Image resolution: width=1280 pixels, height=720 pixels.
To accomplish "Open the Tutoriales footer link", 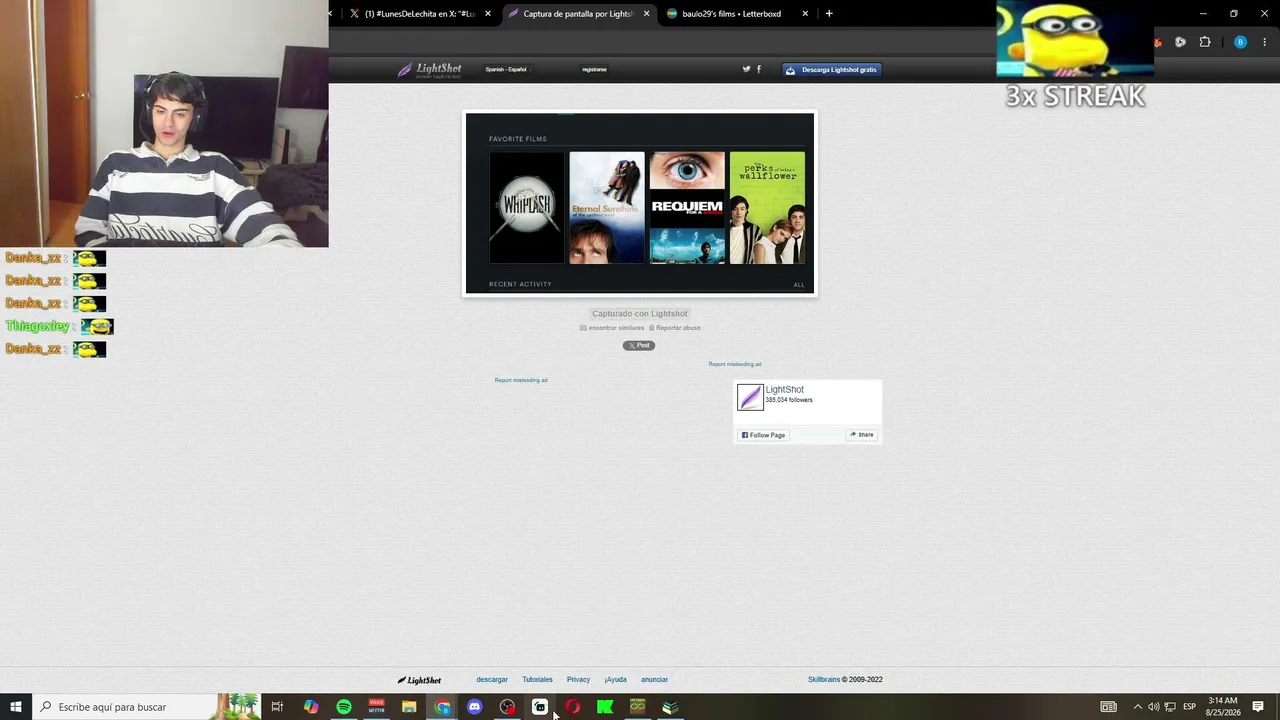I will [537, 680].
